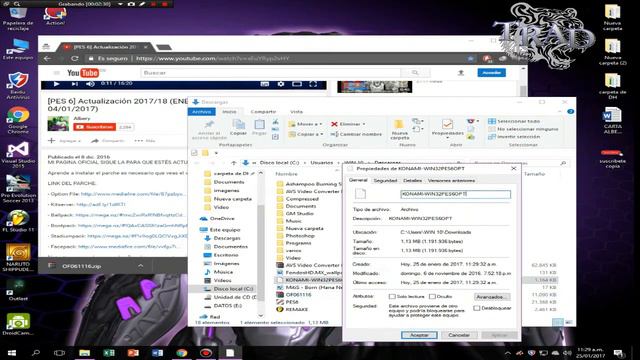The height and width of the screenshot is (360, 640).
Task: Click Propiedades checkmark icon in ribbon
Action: [447, 124]
